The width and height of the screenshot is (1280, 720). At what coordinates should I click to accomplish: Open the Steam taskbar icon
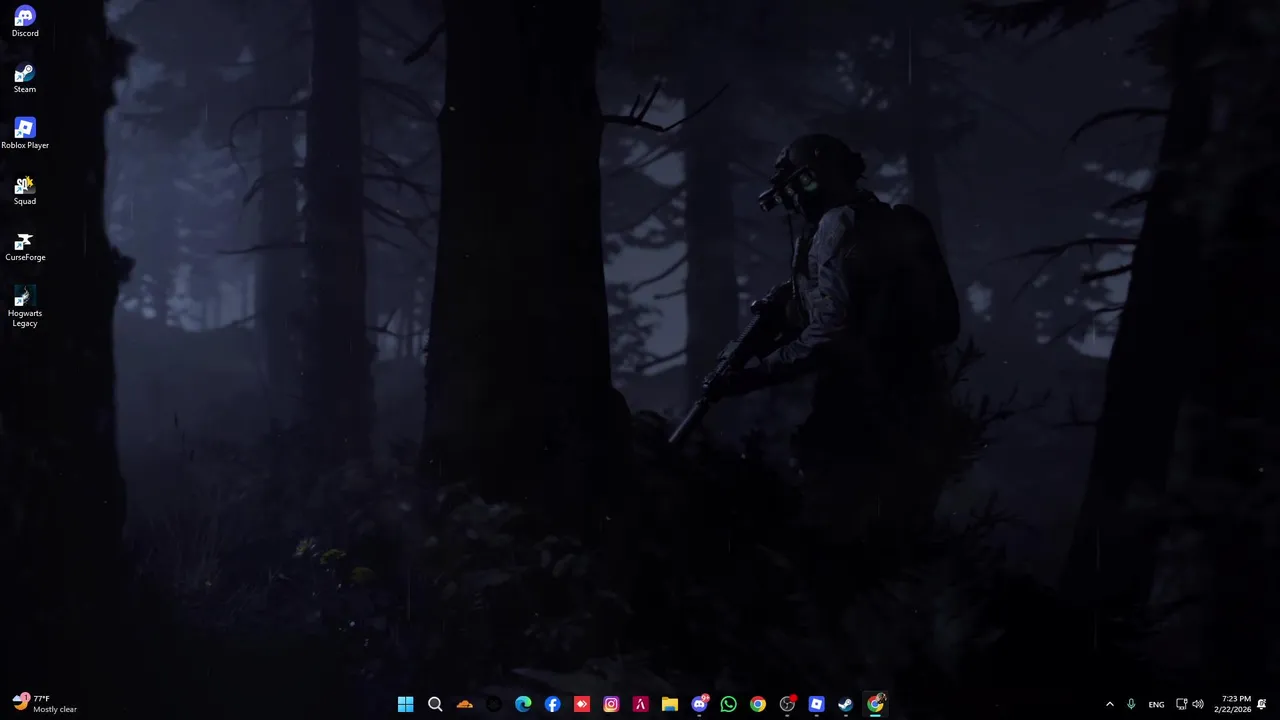pyautogui.click(x=846, y=704)
